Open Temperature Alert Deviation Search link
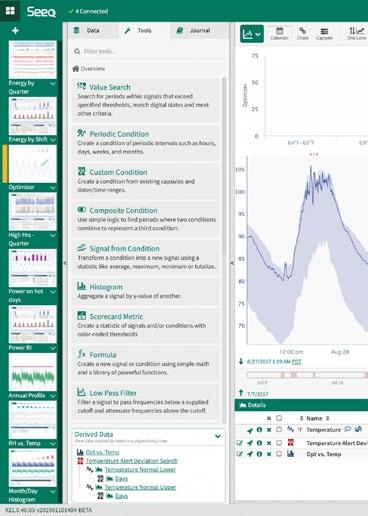This screenshot has width=368, height=516. pos(132,461)
